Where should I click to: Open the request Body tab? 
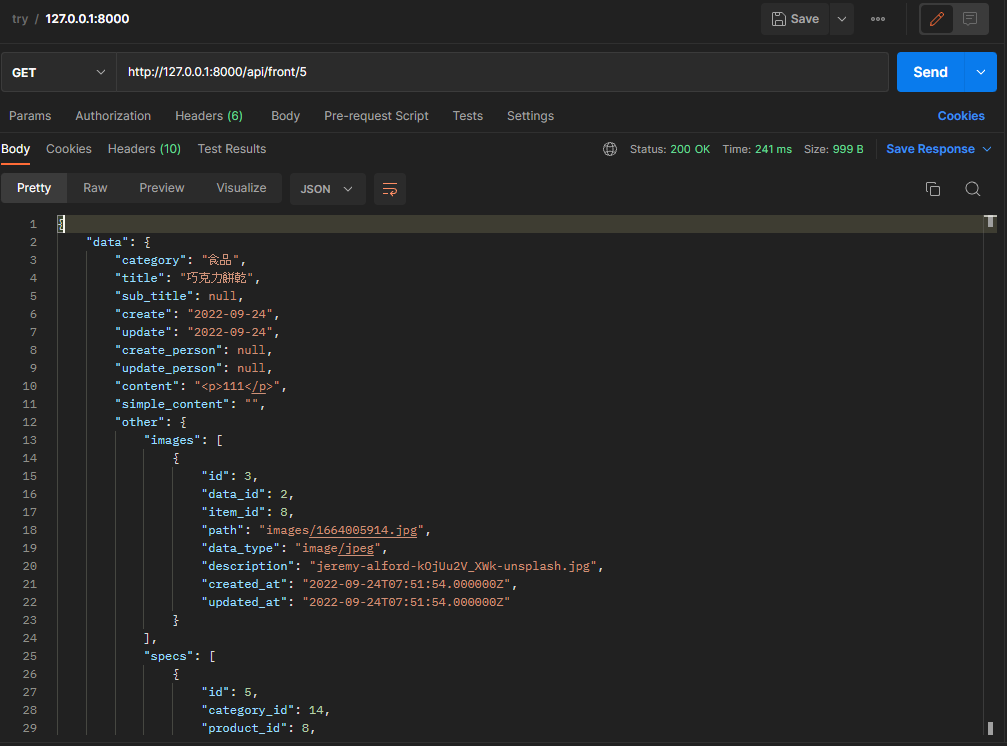(285, 116)
